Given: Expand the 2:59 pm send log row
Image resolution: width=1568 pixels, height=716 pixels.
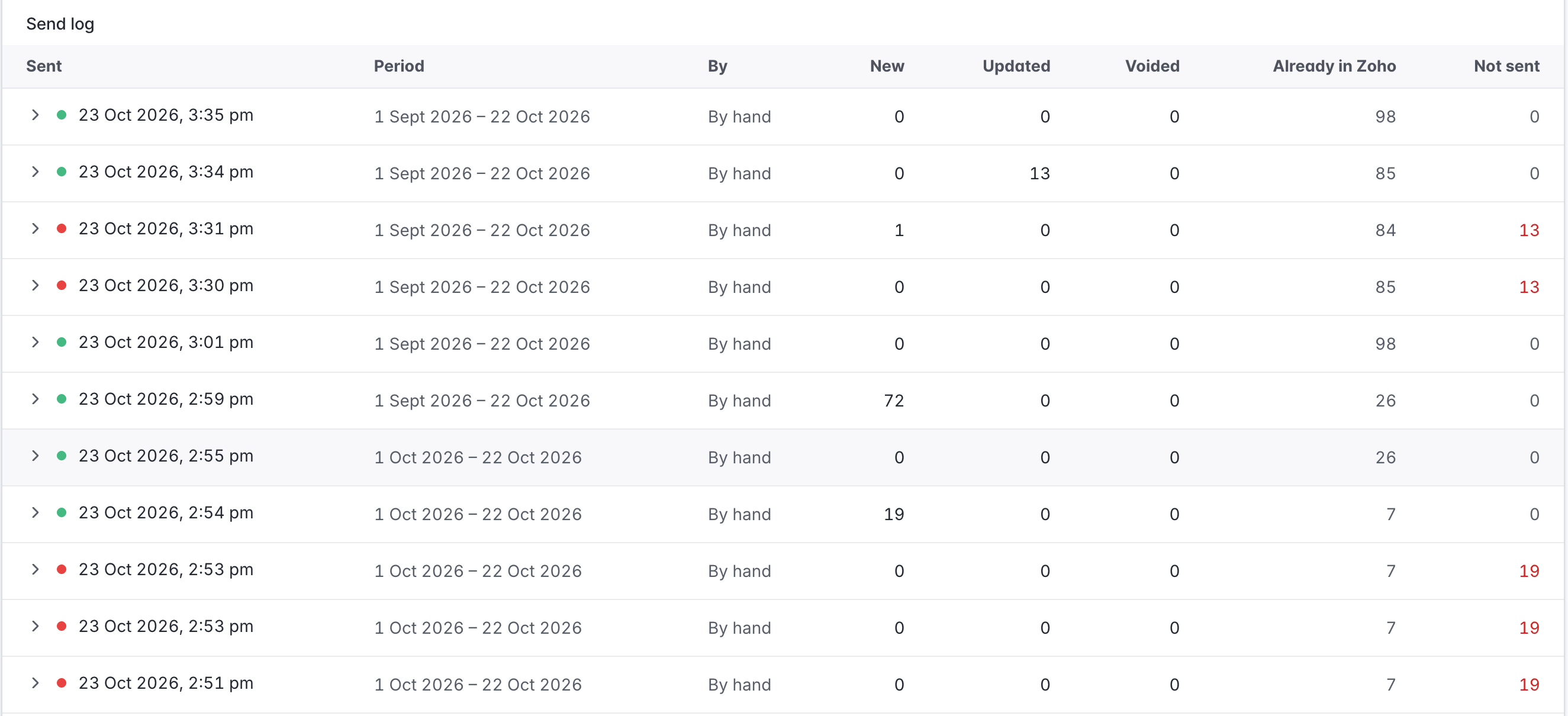Looking at the screenshot, I should pos(36,399).
